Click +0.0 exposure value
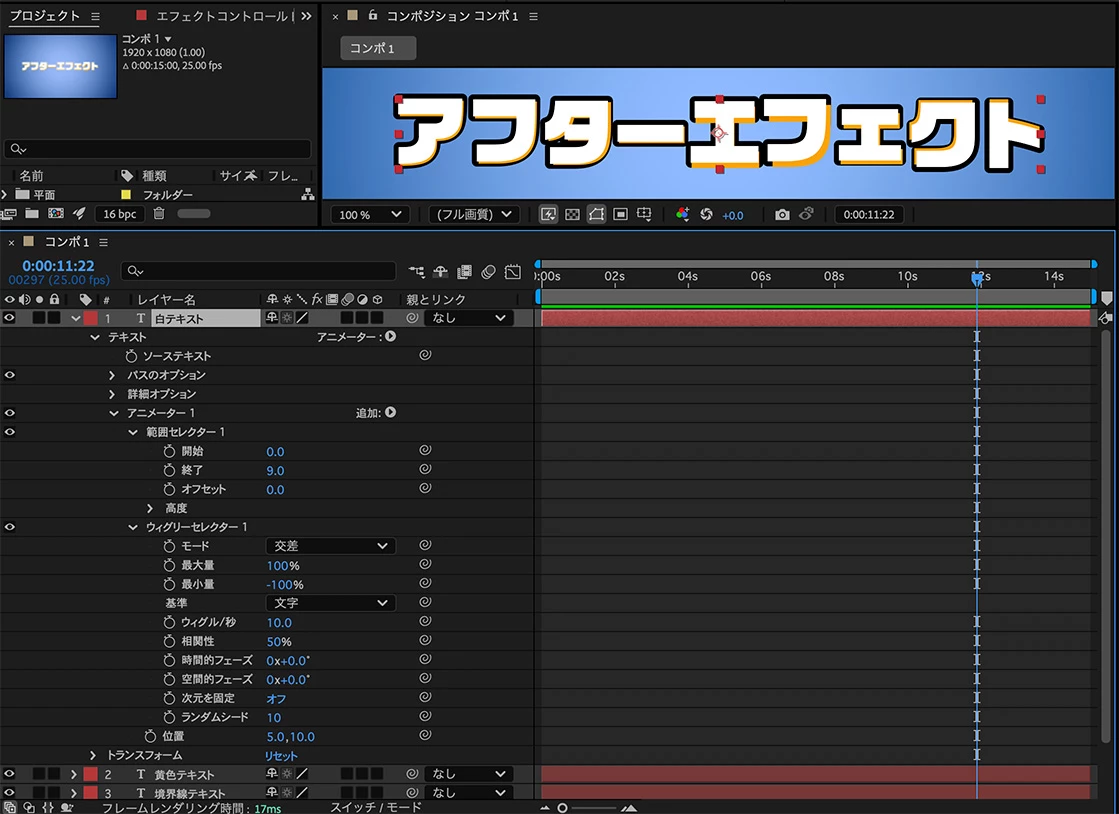Screen dimensions: 1119x814 click(732, 215)
